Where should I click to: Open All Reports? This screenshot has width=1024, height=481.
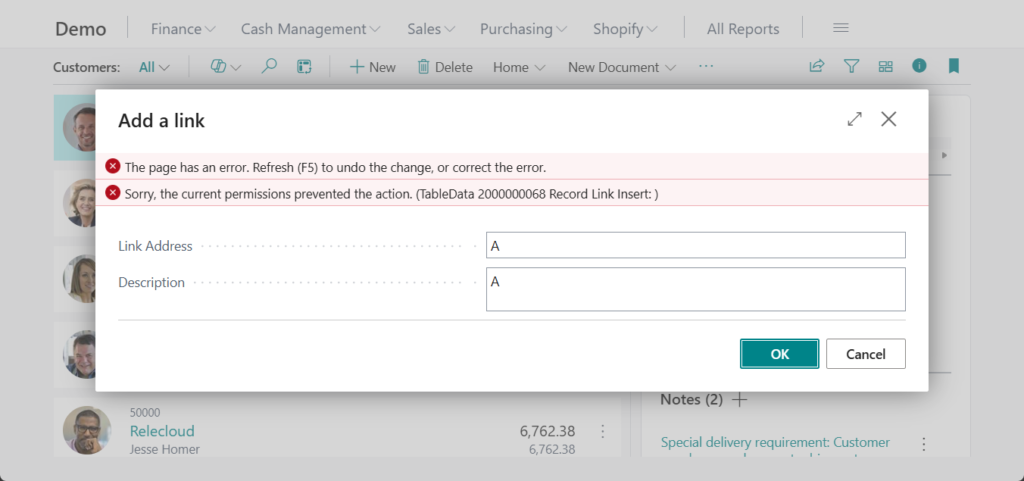click(742, 29)
